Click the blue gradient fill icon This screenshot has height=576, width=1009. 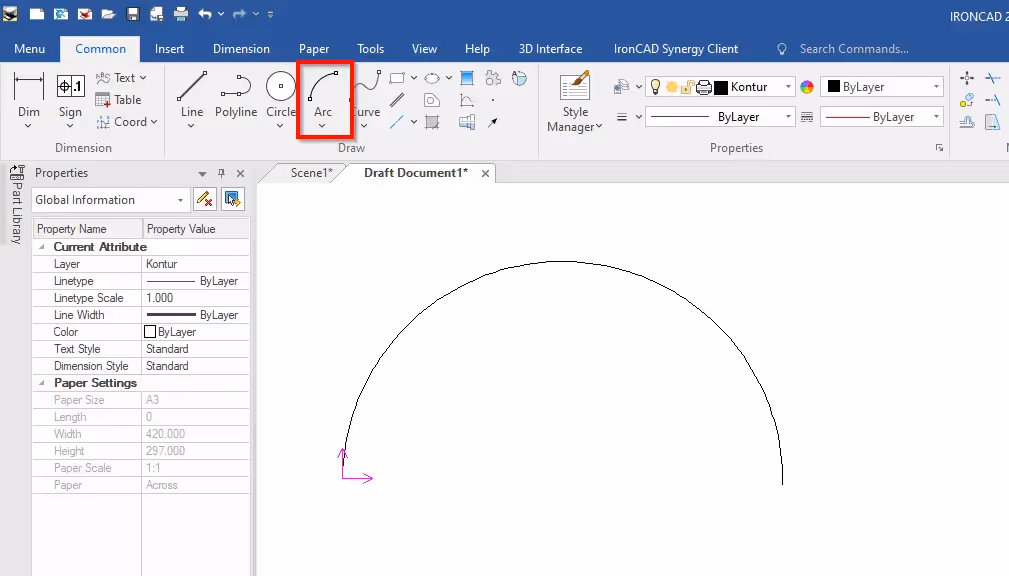point(467,78)
